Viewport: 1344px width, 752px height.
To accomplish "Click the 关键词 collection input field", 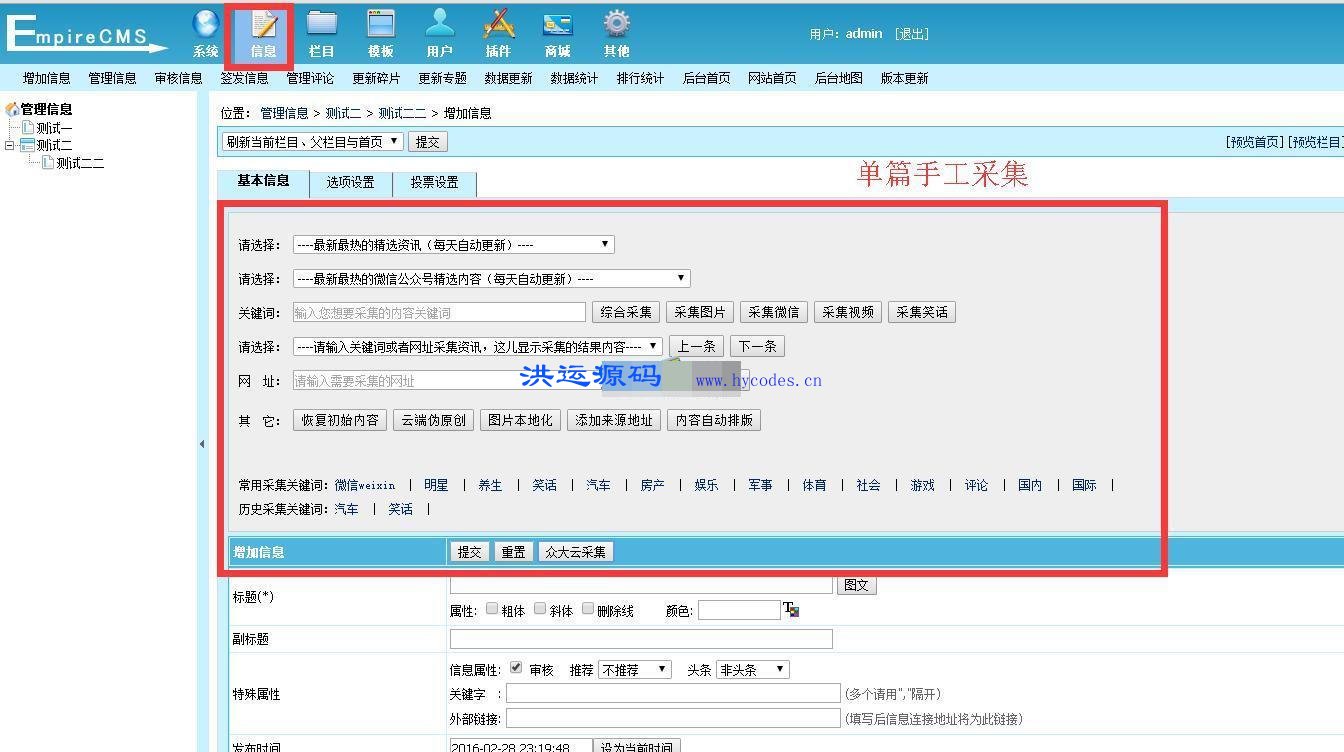I will [439, 313].
